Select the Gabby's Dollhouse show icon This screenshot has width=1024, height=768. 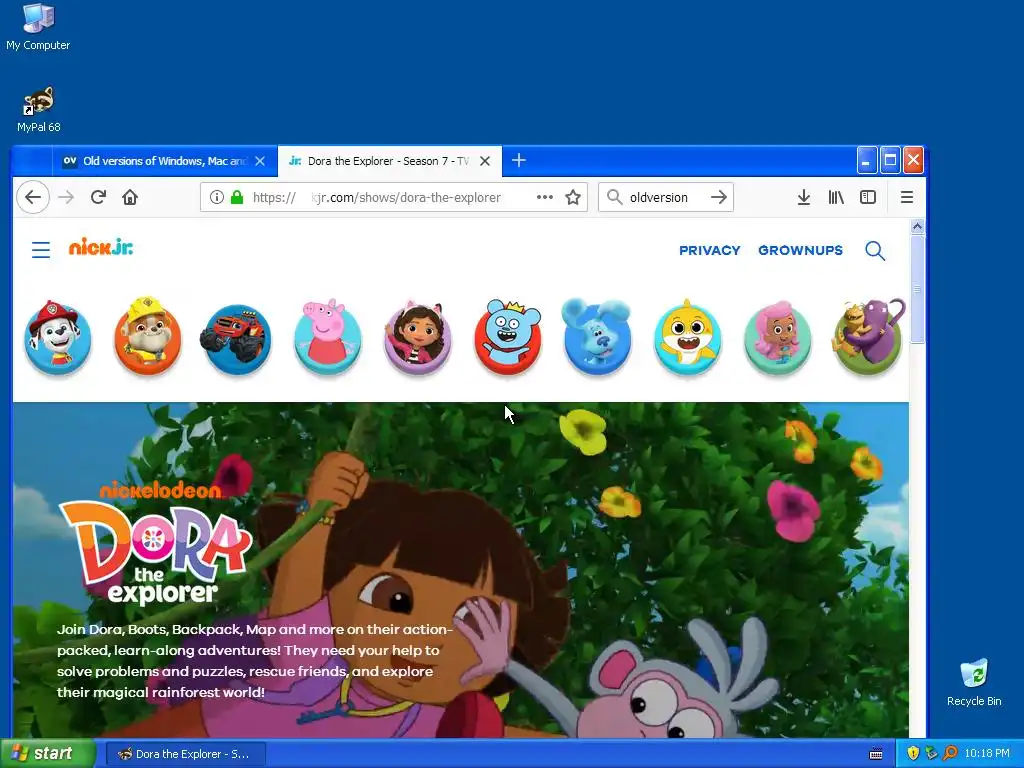[417, 338]
